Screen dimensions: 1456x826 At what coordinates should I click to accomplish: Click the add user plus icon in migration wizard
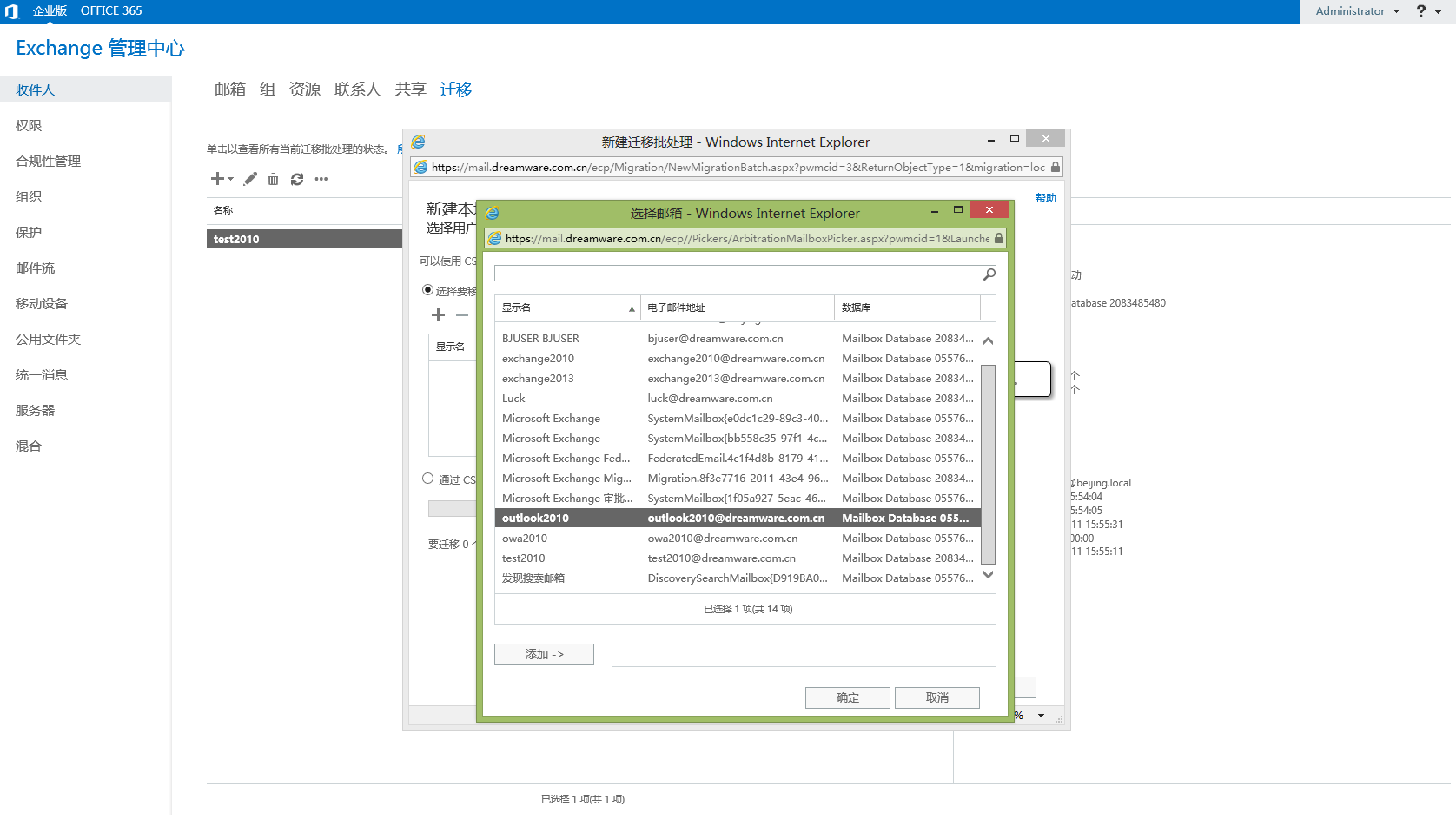(438, 315)
